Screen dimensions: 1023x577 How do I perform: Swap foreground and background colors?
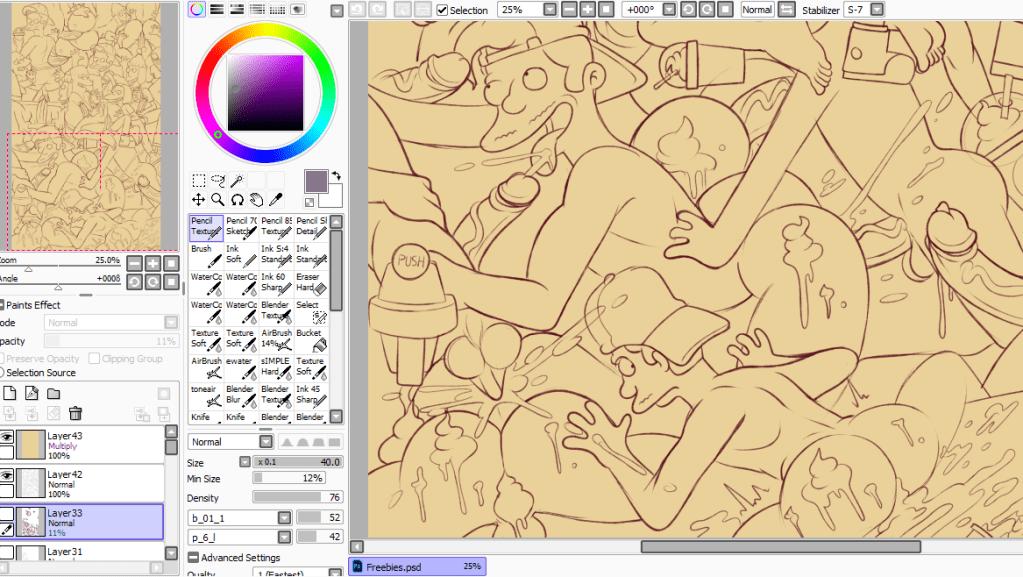point(336,175)
